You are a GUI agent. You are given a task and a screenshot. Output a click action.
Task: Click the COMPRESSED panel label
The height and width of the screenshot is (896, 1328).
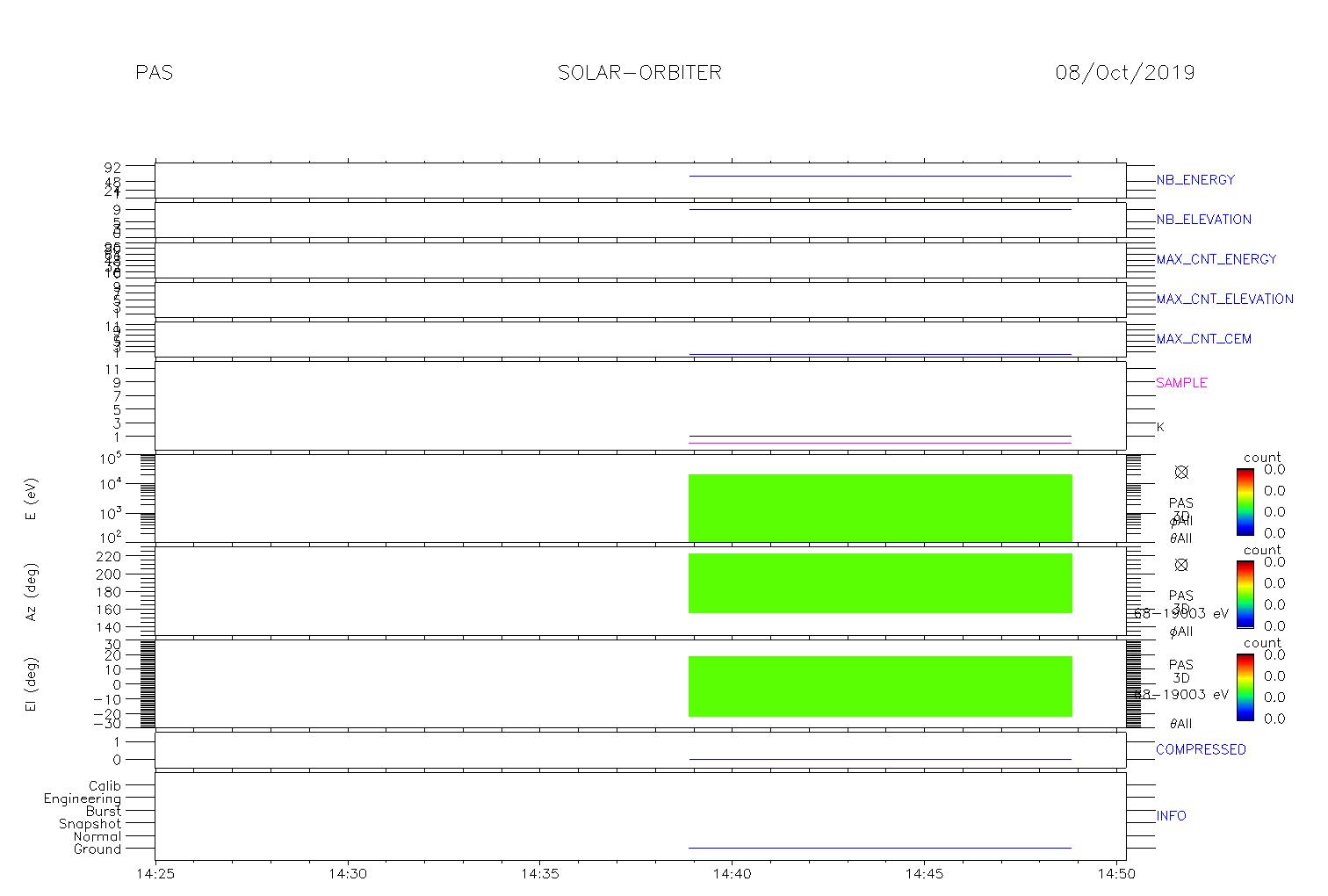coord(1201,749)
